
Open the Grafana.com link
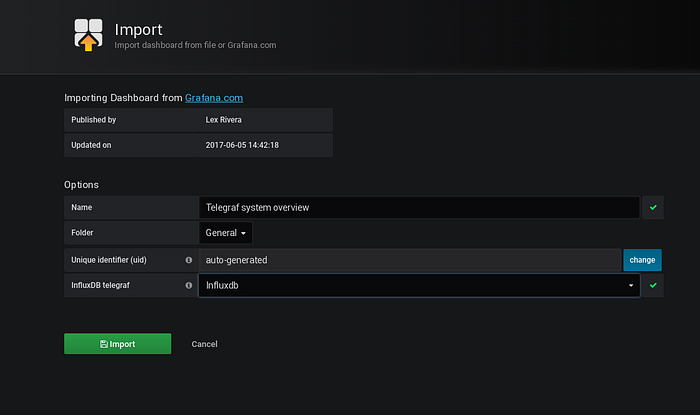click(214, 98)
